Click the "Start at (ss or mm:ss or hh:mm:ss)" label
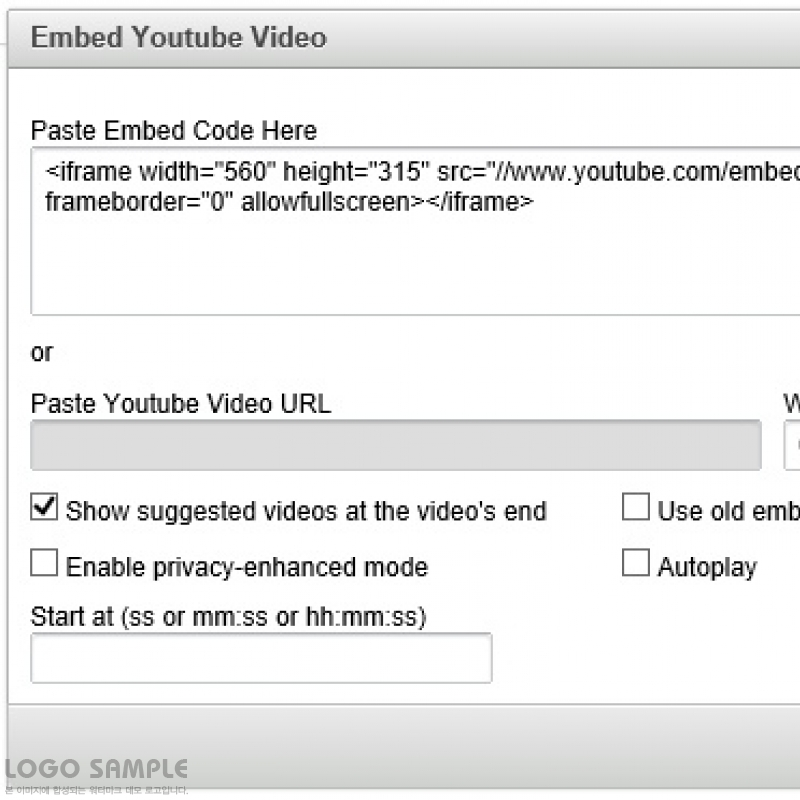Image resolution: width=800 pixels, height=800 pixels. click(229, 617)
